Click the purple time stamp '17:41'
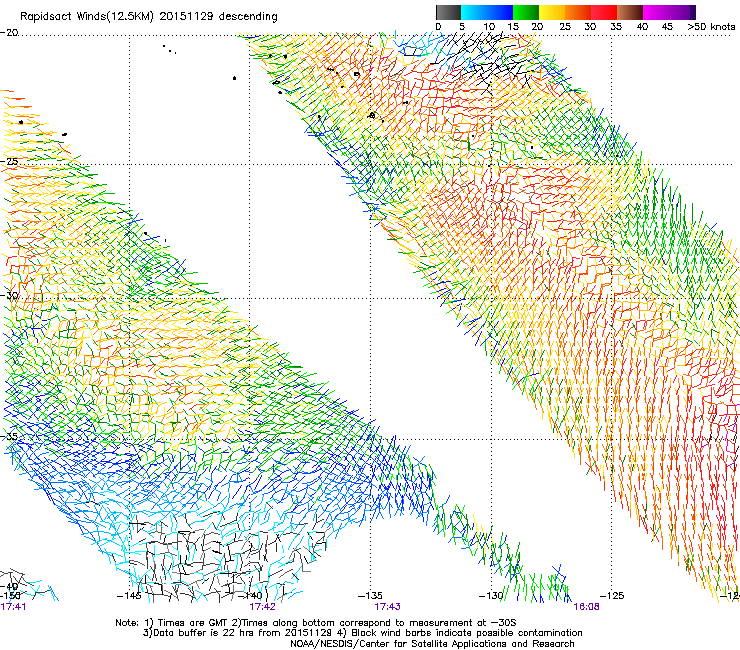This screenshot has width=740, height=650. pyautogui.click(x=13, y=607)
